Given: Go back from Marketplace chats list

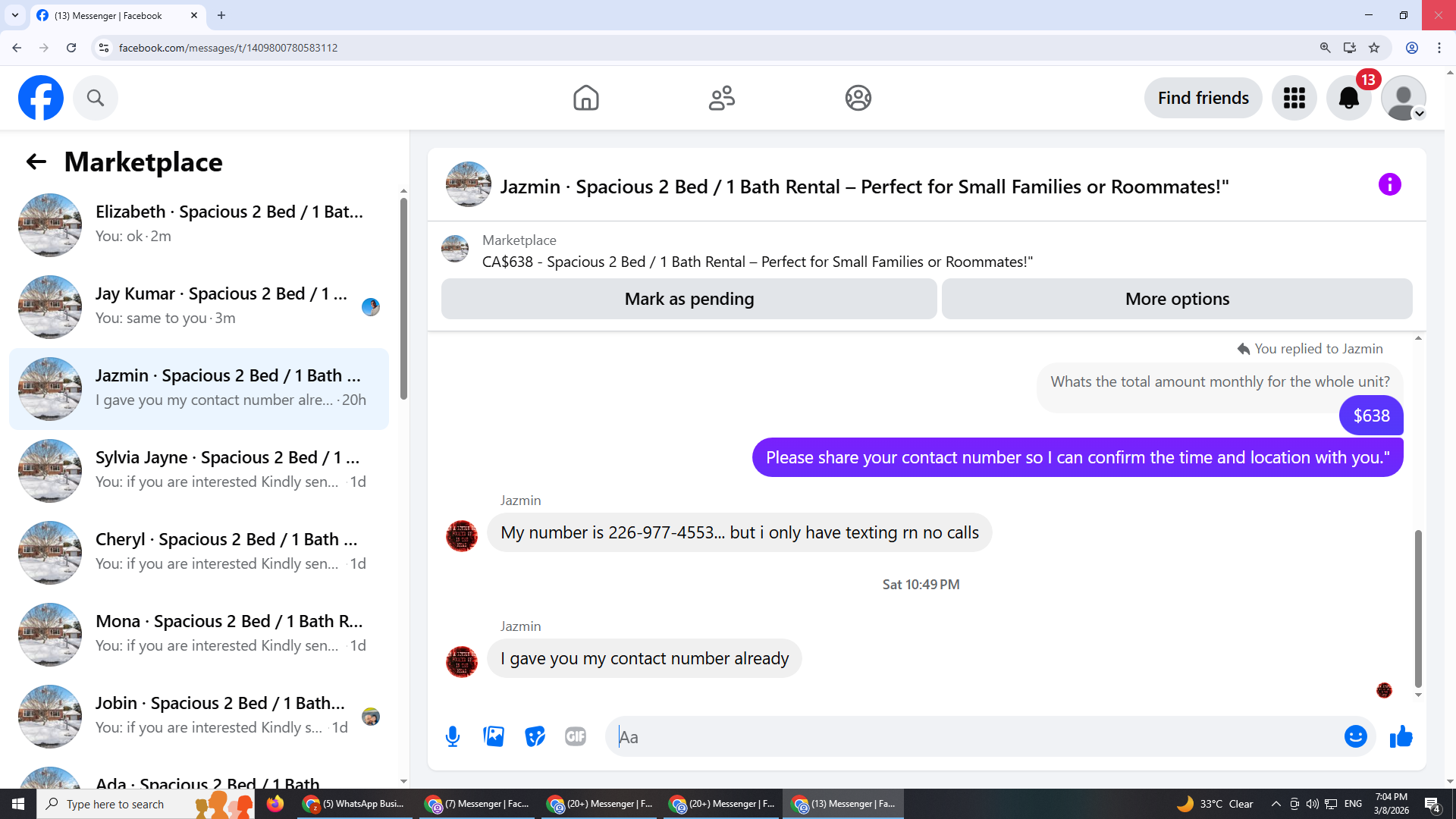Looking at the screenshot, I should (36, 162).
